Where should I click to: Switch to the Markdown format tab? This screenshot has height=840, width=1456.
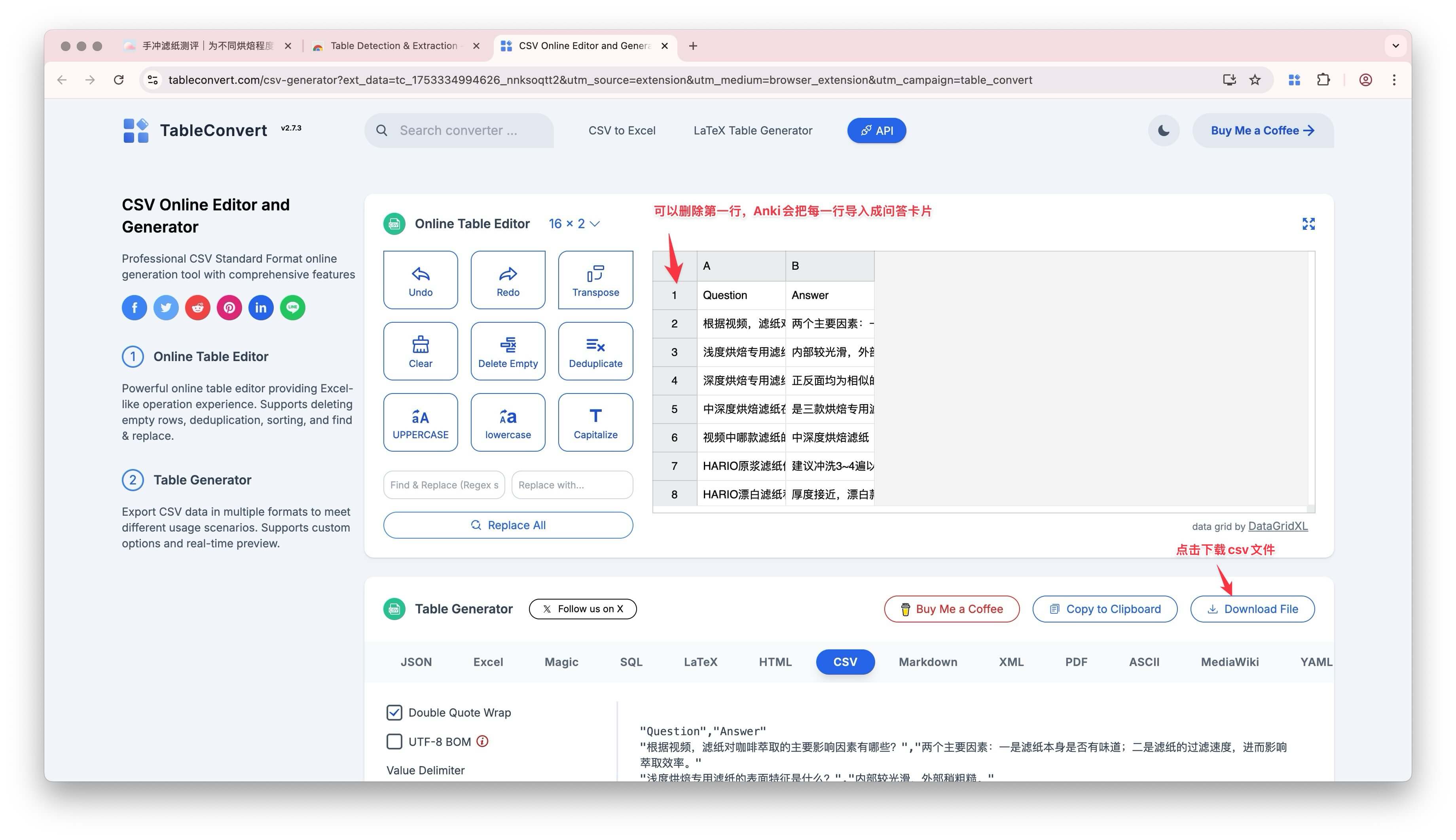927,662
